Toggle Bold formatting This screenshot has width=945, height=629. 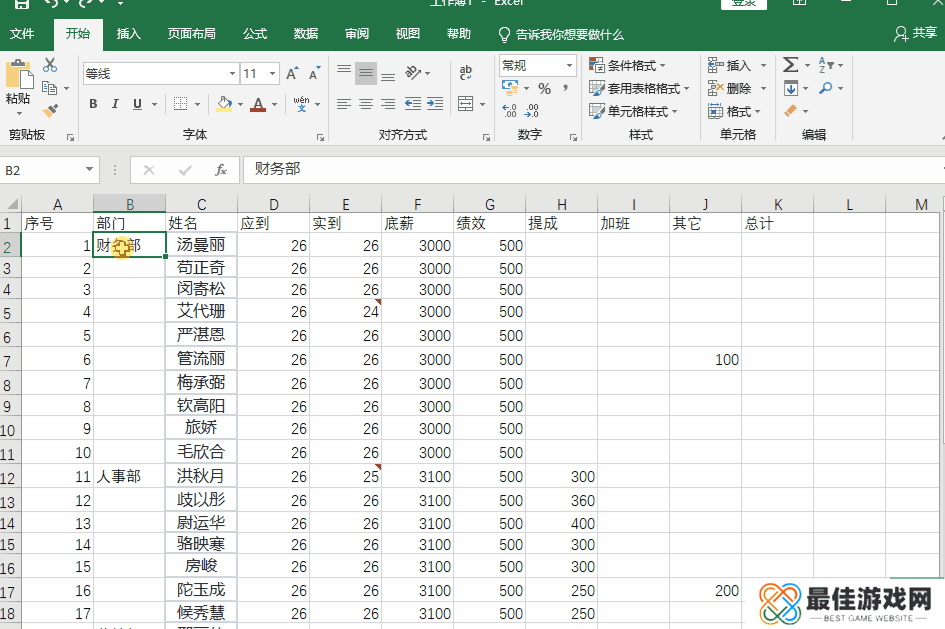point(93,104)
